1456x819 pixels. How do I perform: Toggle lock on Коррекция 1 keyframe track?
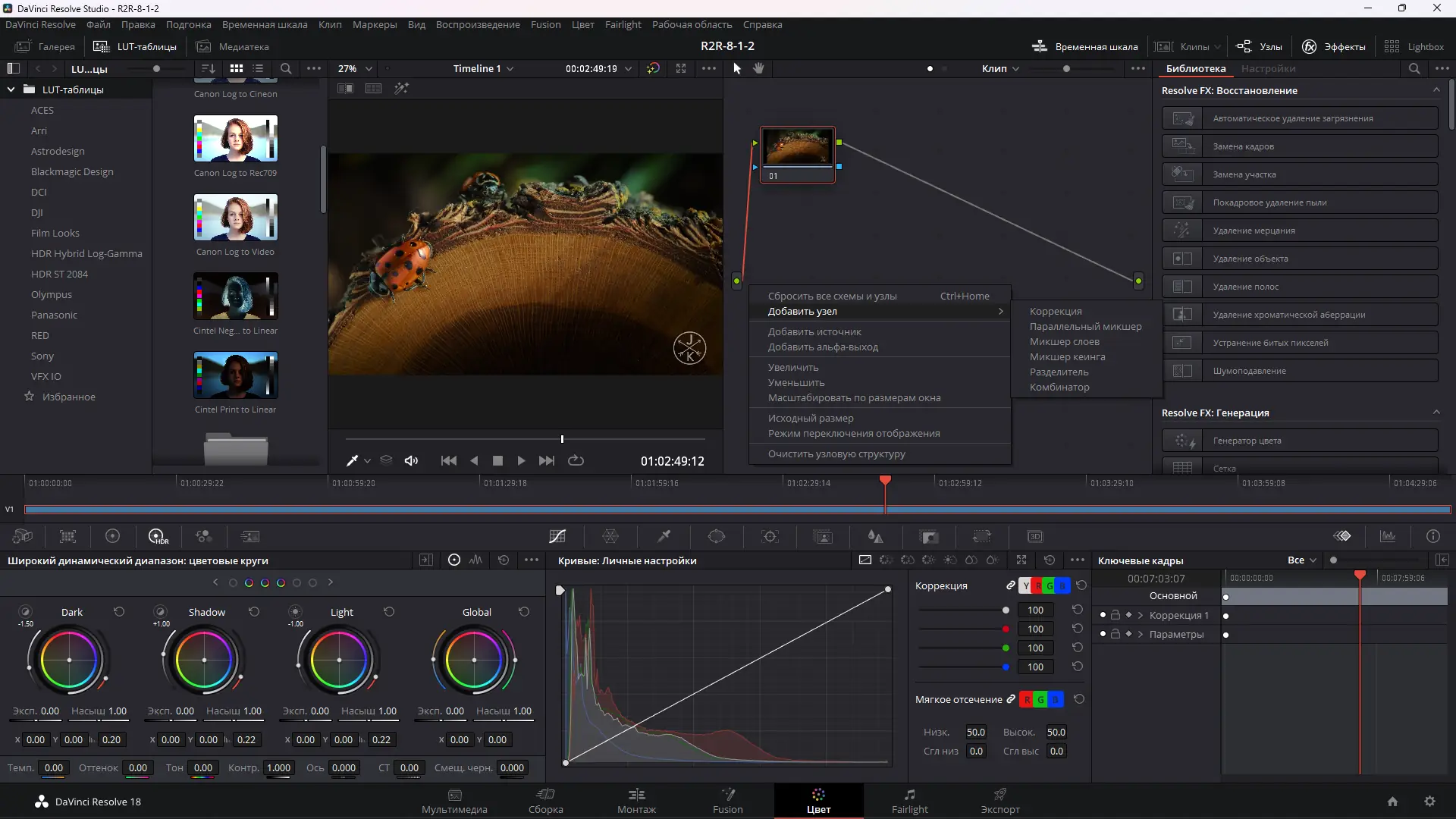[1116, 615]
